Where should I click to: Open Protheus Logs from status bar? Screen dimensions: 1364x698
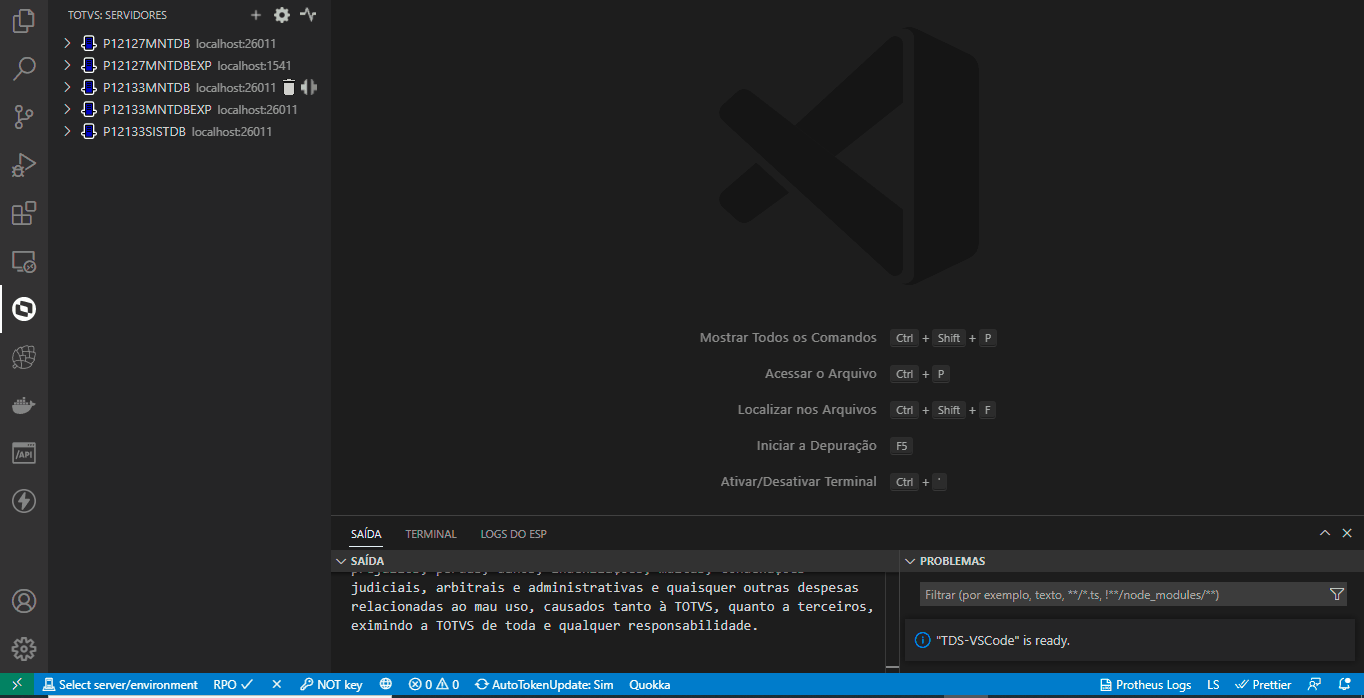tap(1145, 685)
